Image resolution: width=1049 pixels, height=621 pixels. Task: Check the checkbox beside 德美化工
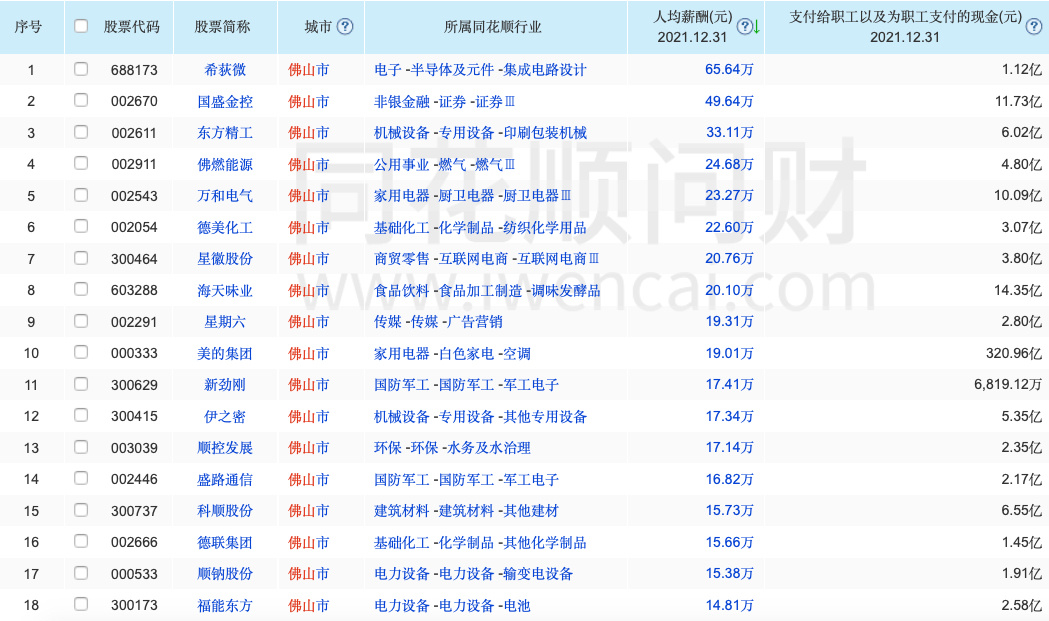pyautogui.click(x=81, y=227)
